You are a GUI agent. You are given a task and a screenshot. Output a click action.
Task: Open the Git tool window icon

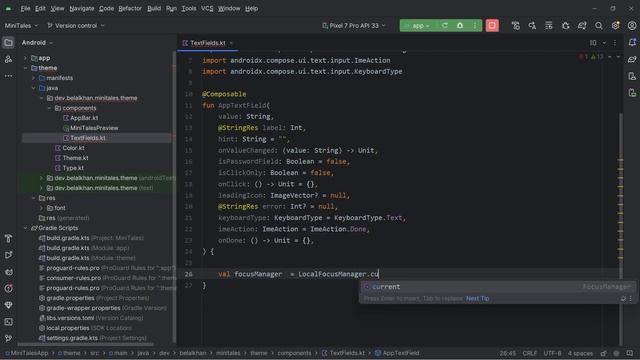tap(8, 338)
